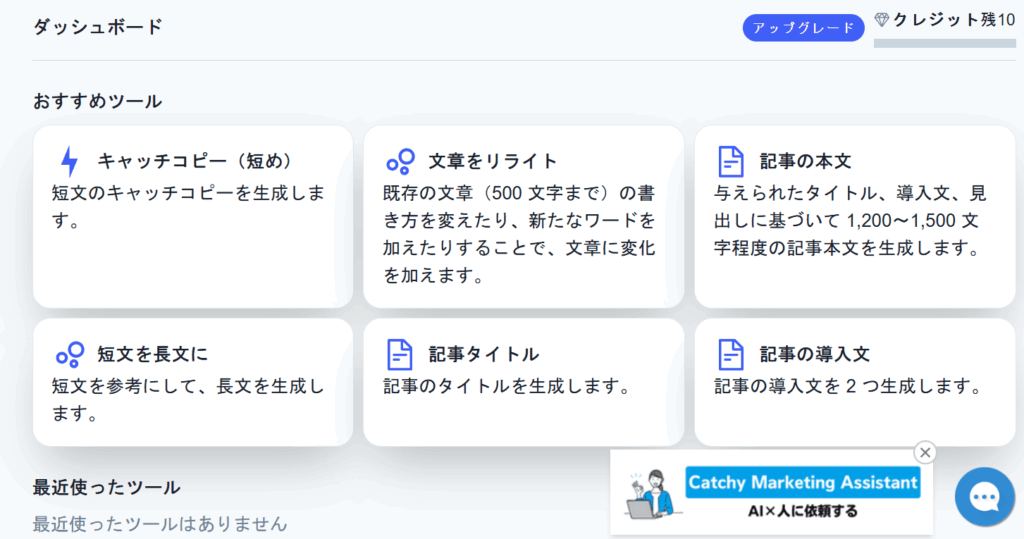Click the diamond credit icon
Viewport: 1024px width, 539px height.
[882, 20]
